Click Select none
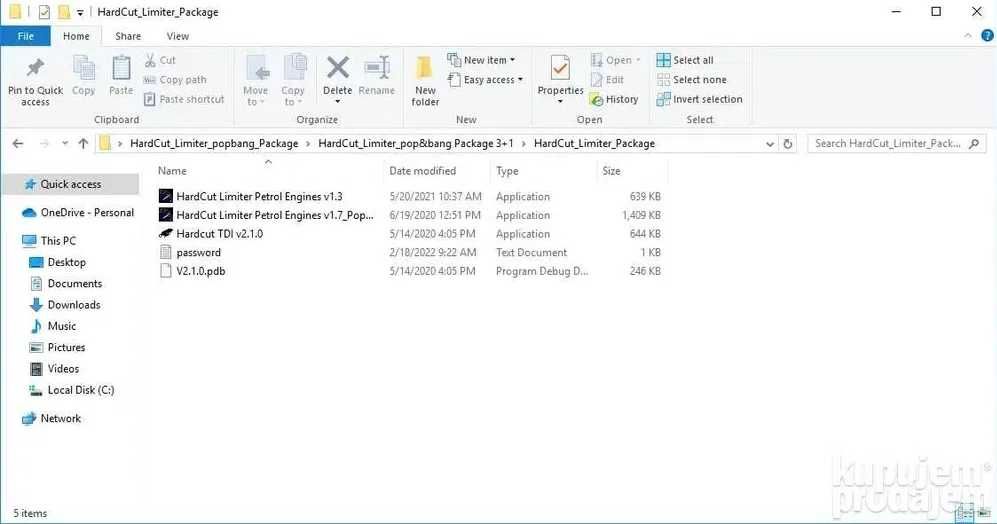997x524 pixels. click(691, 79)
